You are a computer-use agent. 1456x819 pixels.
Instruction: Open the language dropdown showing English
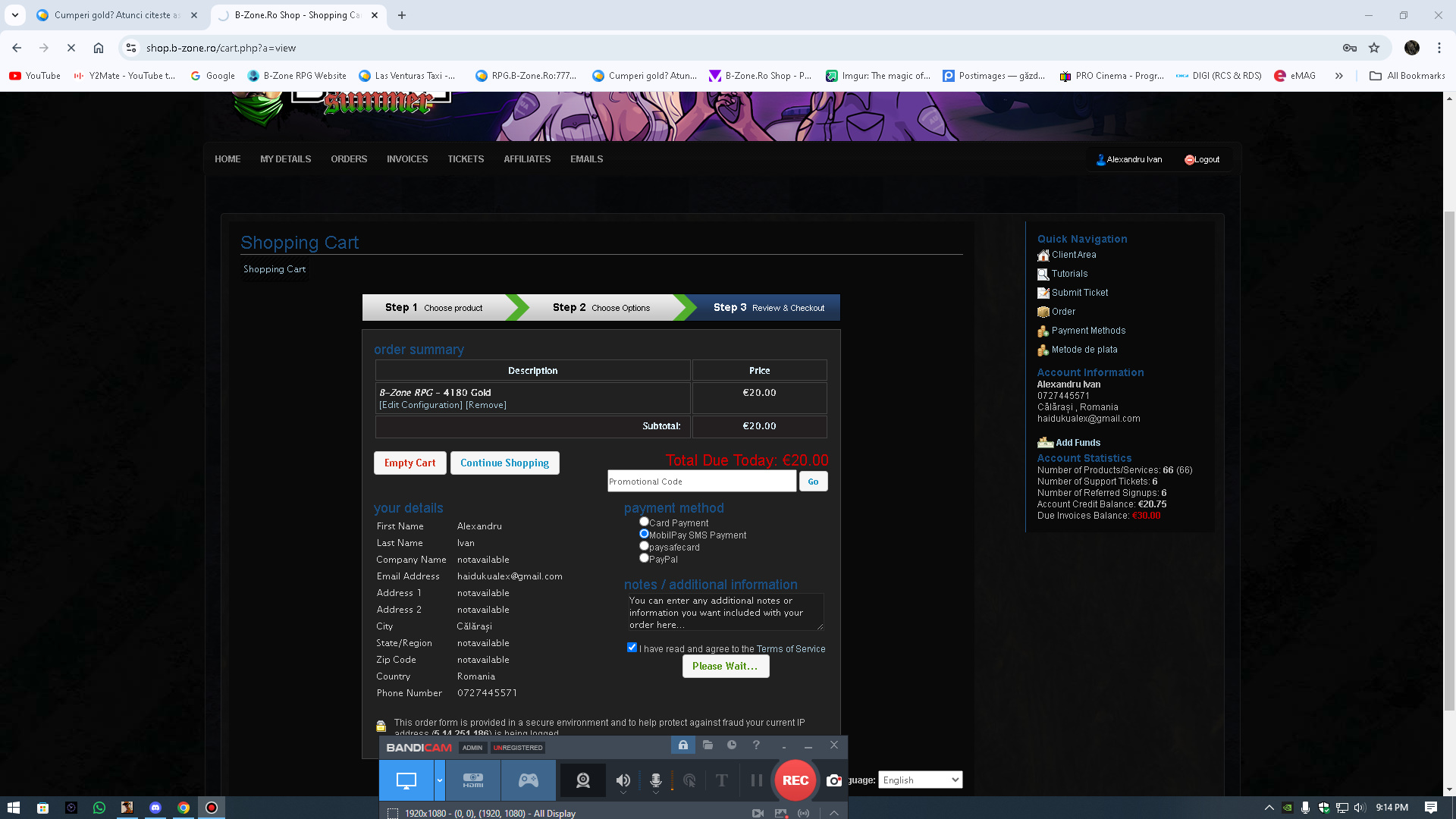click(x=920, y=780)
